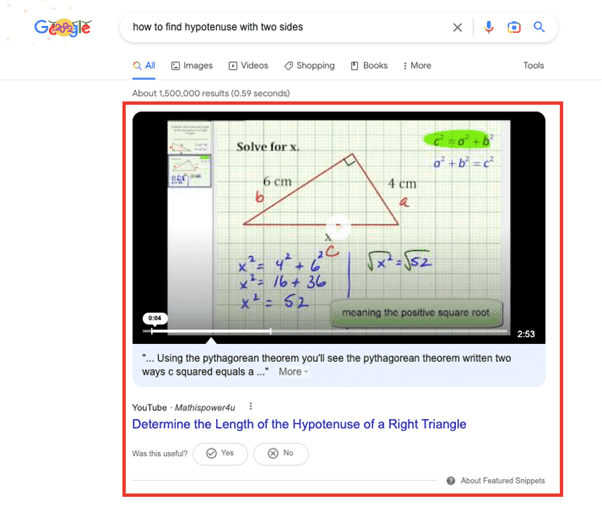Click the video progress bar
Image resolution: width=602 pixels, height=507 pixels.
tap(324, 331)
